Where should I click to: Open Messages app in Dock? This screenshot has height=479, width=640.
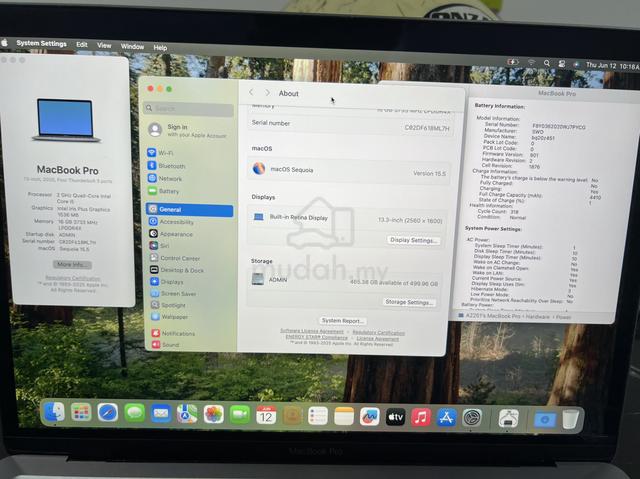[x=135, y=413]
